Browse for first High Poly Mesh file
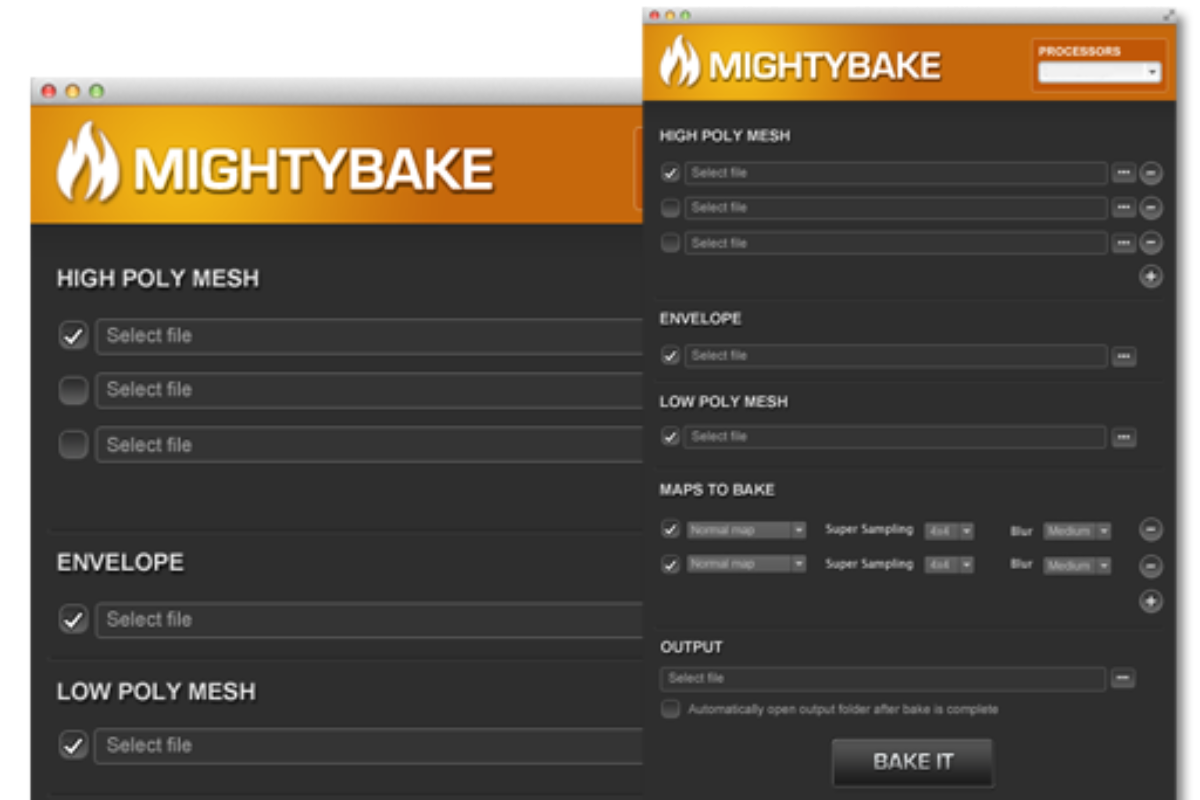This screenshot has height=800, width=1200. [x=1124, y=173]
